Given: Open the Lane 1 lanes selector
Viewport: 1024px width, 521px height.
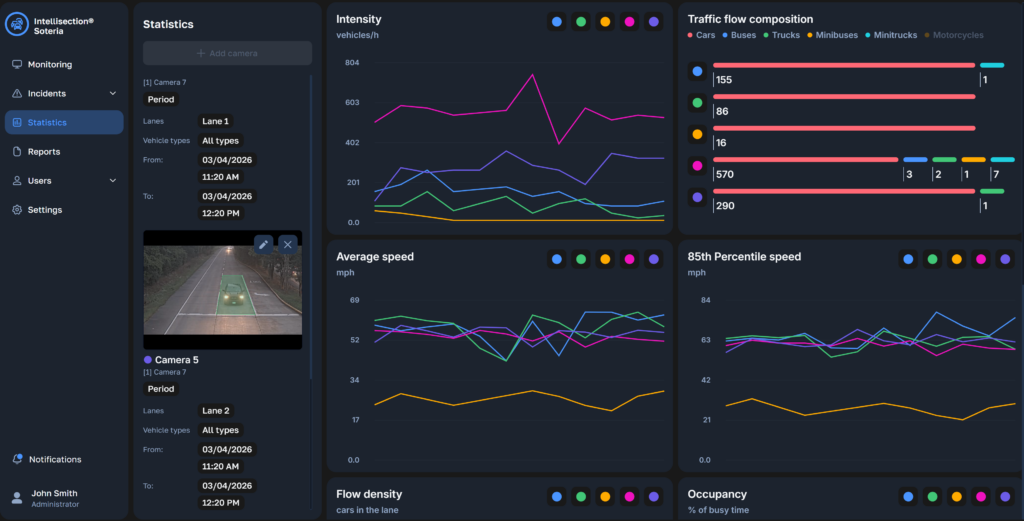Looking at the screenshot, I should point(216,121).
